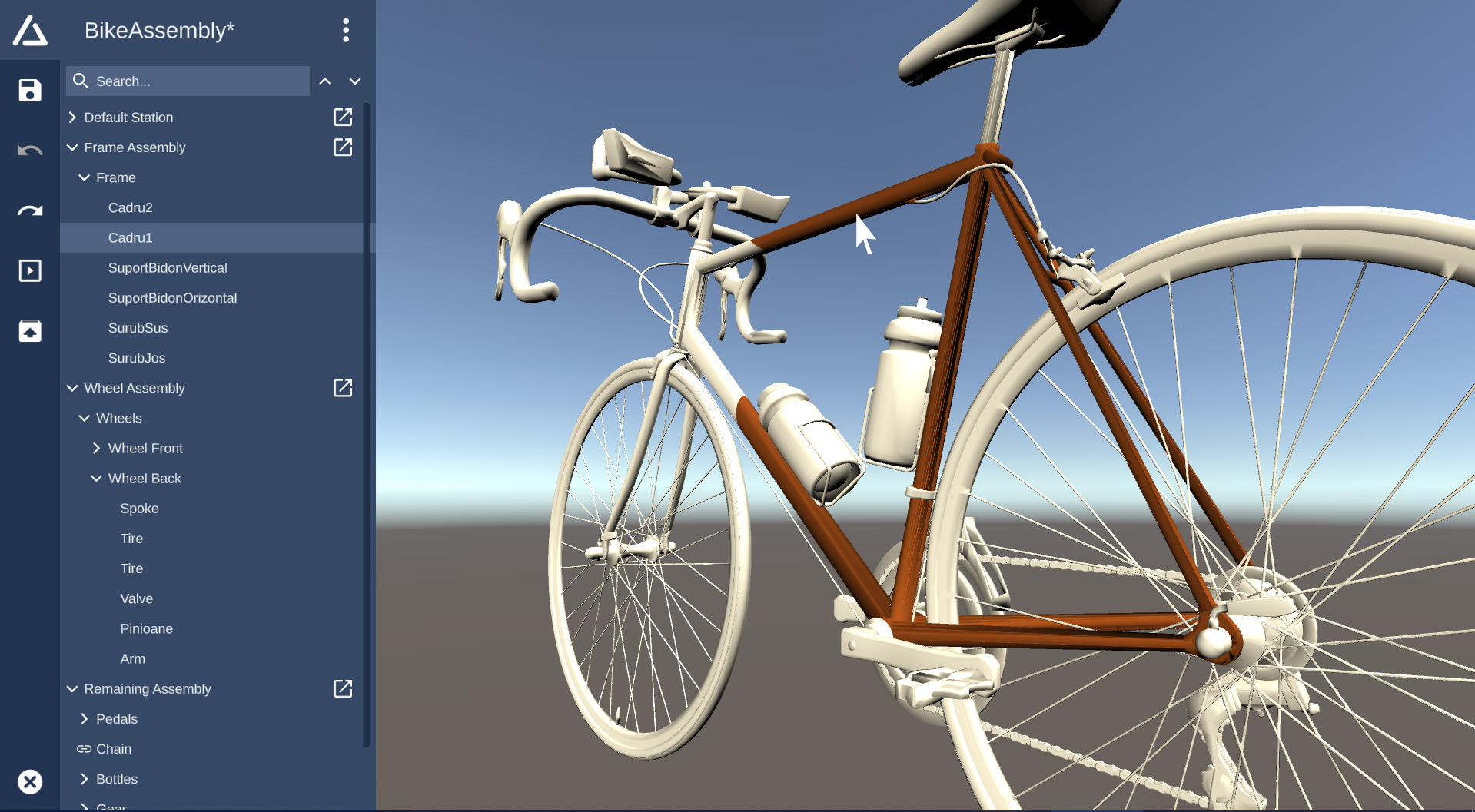Expand the Default Station node
Screen dimensions: 1475x812
pyautogui.click(x=72, y=118)
